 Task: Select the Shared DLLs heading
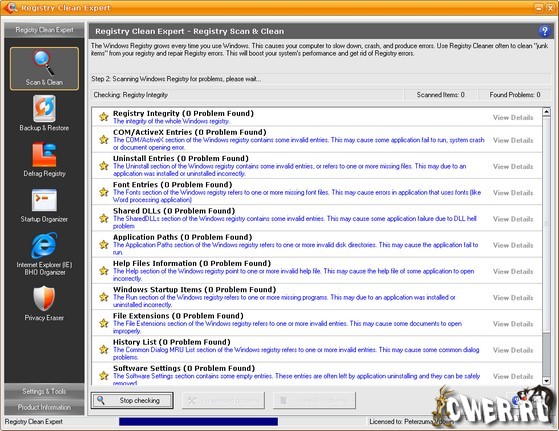[x=174, y=211]
